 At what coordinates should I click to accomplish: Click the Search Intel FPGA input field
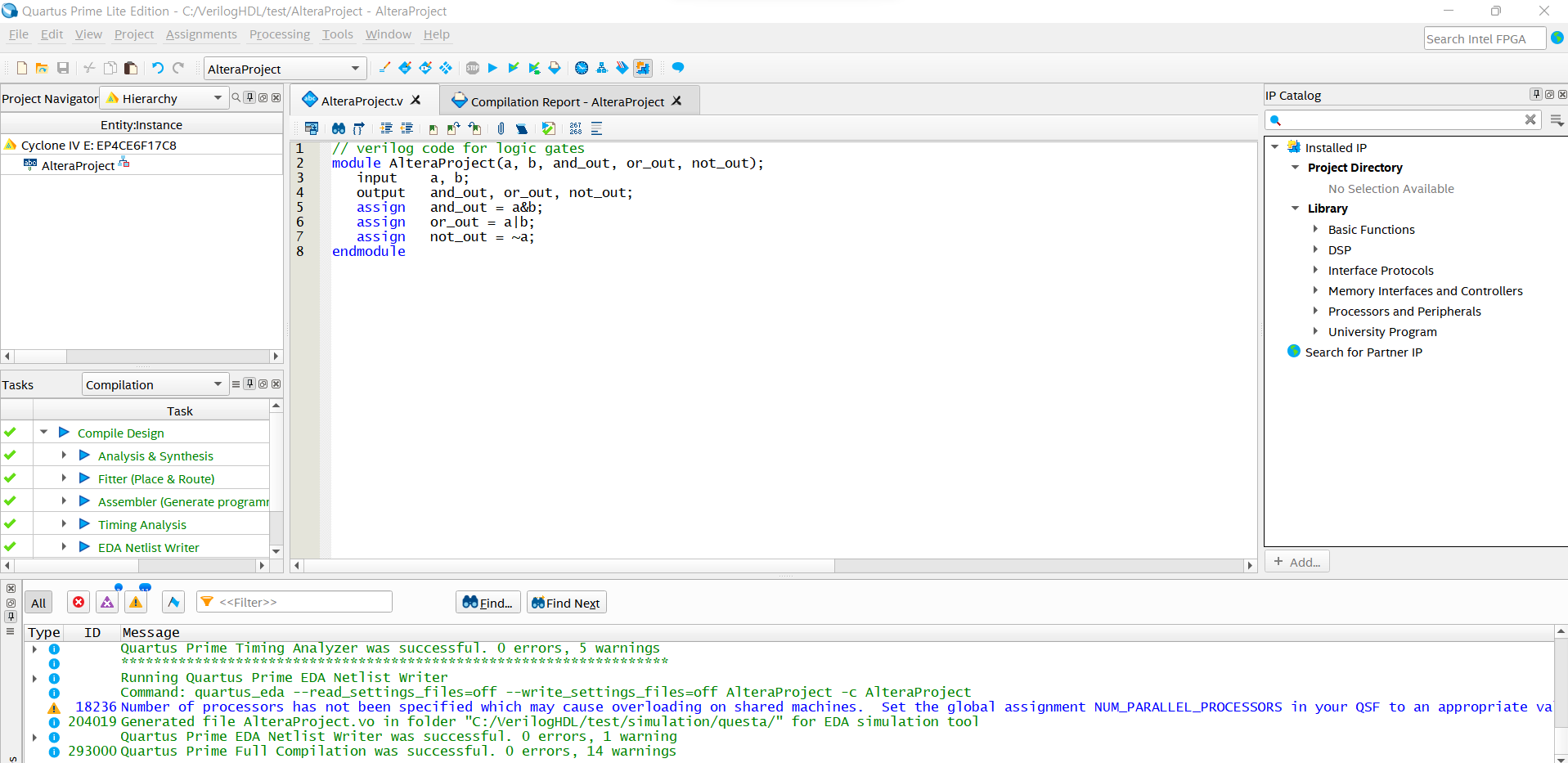pos(1483,38)
